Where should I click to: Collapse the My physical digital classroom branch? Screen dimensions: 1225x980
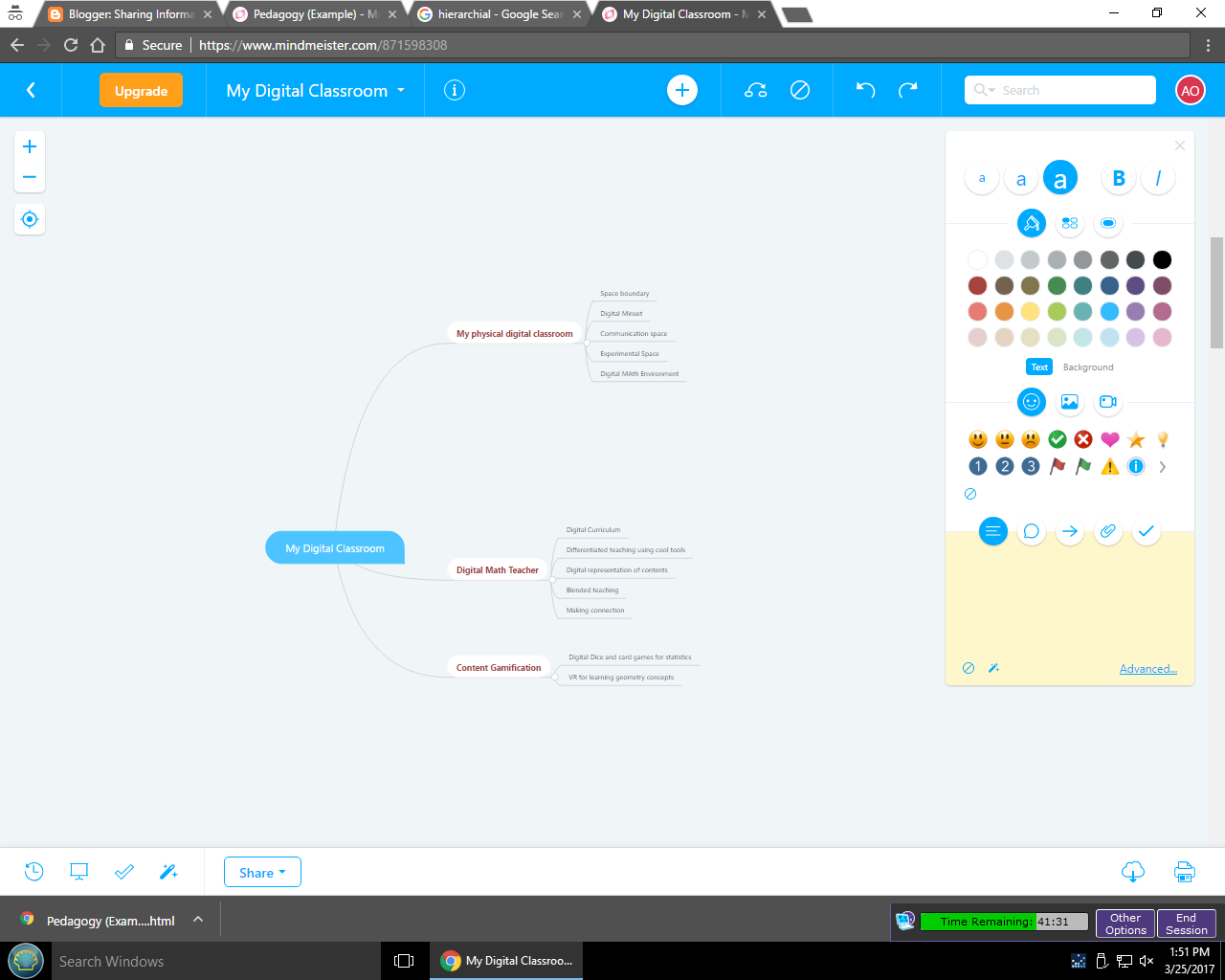(x=587, y=343)
